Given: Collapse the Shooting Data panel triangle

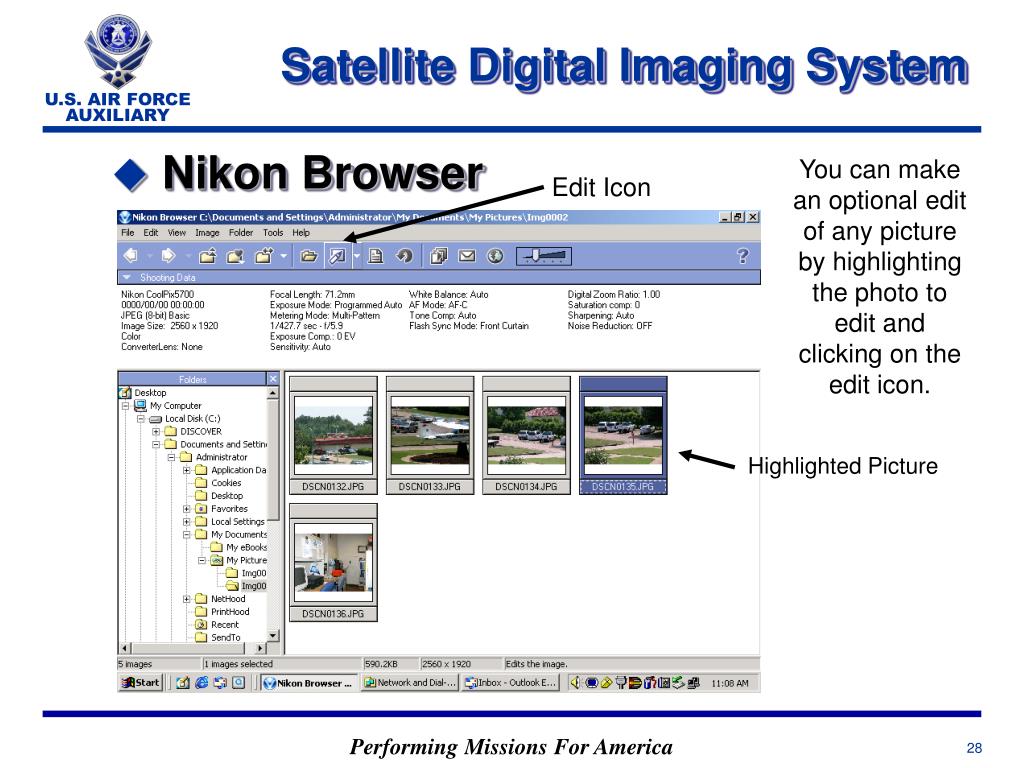Looking at the screenshot, I should pyautogui.click(x=127, y=278).
